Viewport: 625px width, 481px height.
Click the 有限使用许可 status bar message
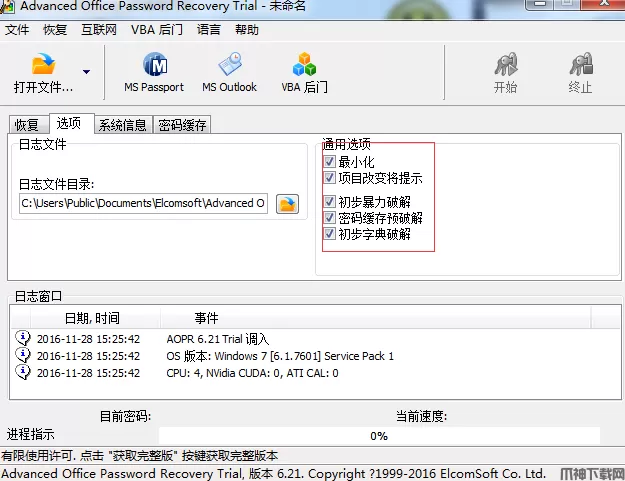(x=140, y=455)
